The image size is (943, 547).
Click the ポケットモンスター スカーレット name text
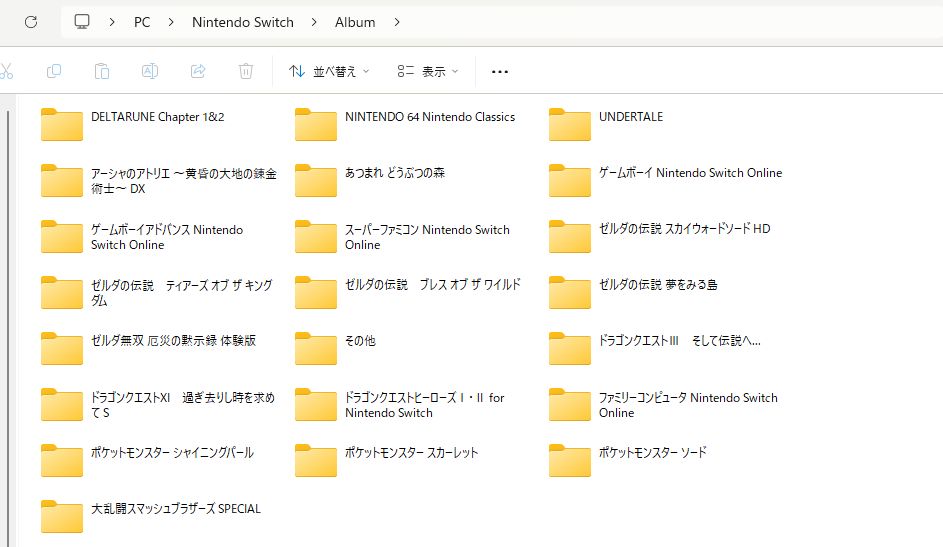point(411,453)
